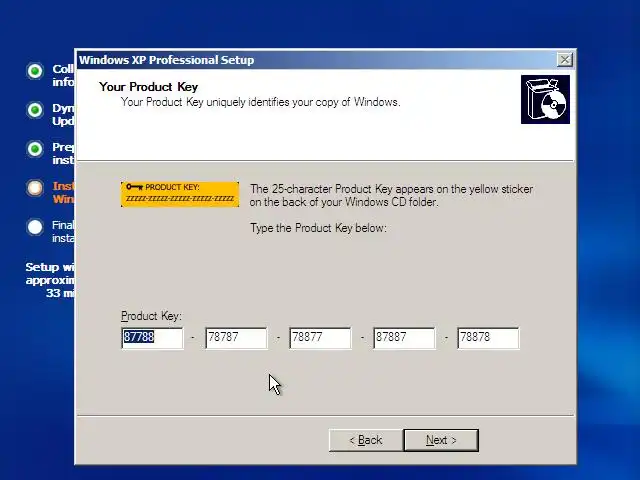The width and height of the screenshot is (640, 480).
Task: Click the orange Installing Windows step indicator
Action: 35,188
